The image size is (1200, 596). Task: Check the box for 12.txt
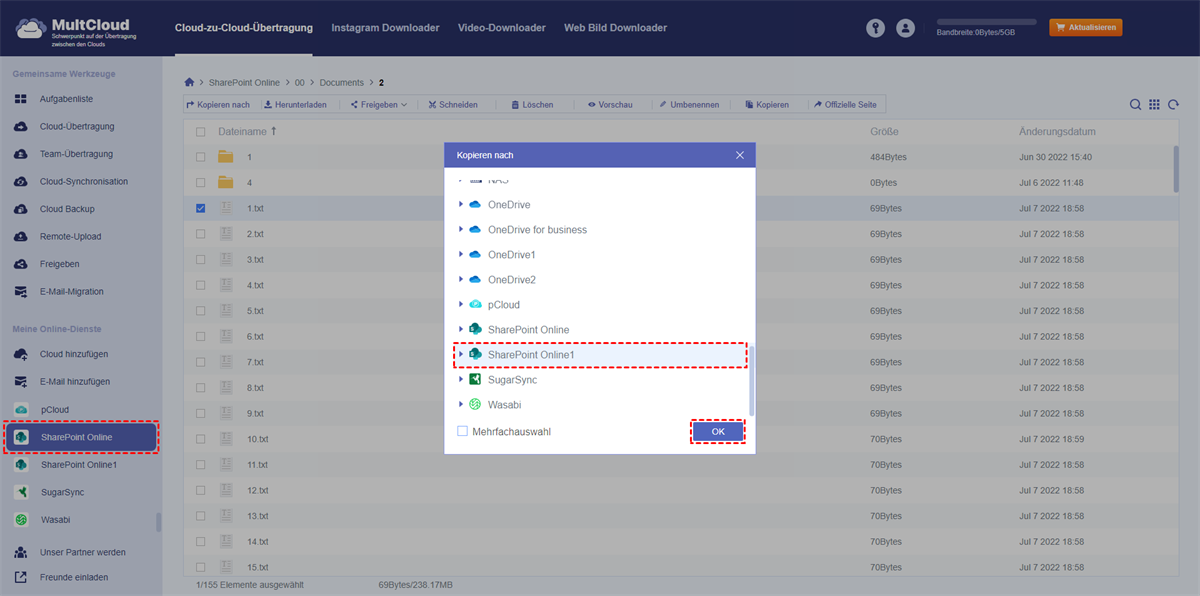(x=201, y=490)
